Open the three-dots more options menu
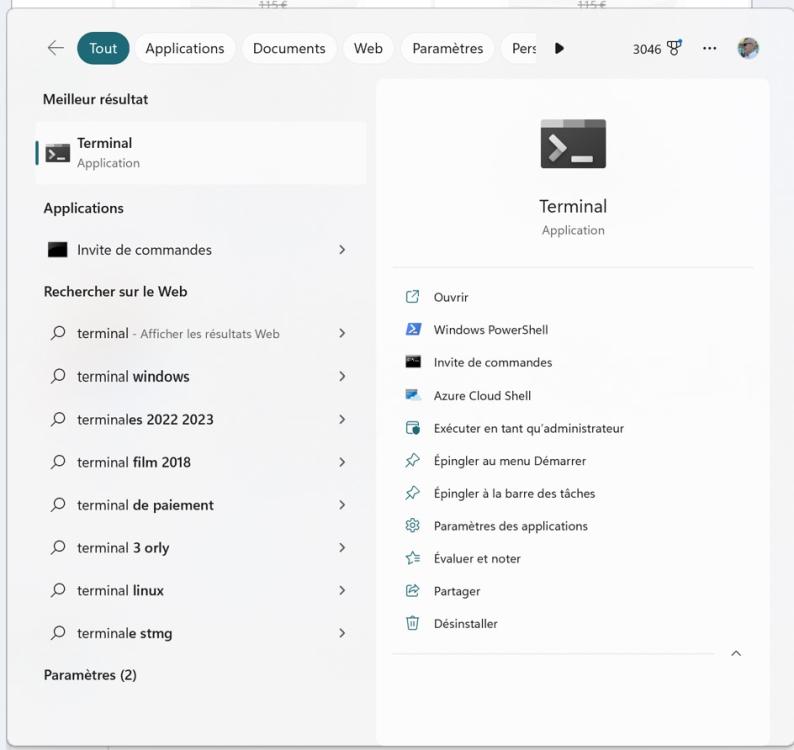This screenshot has width=794, height=750. pyautogui.click(x=710, y=48)
